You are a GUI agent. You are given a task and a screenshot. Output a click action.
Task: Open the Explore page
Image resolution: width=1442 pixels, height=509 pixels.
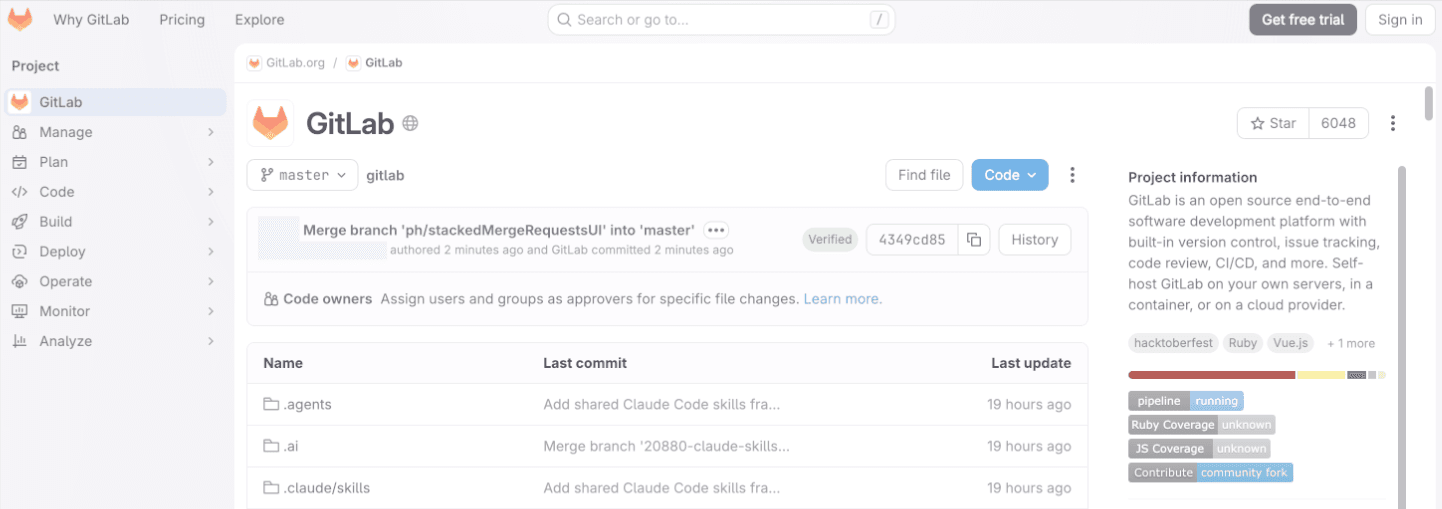(260, 20)
